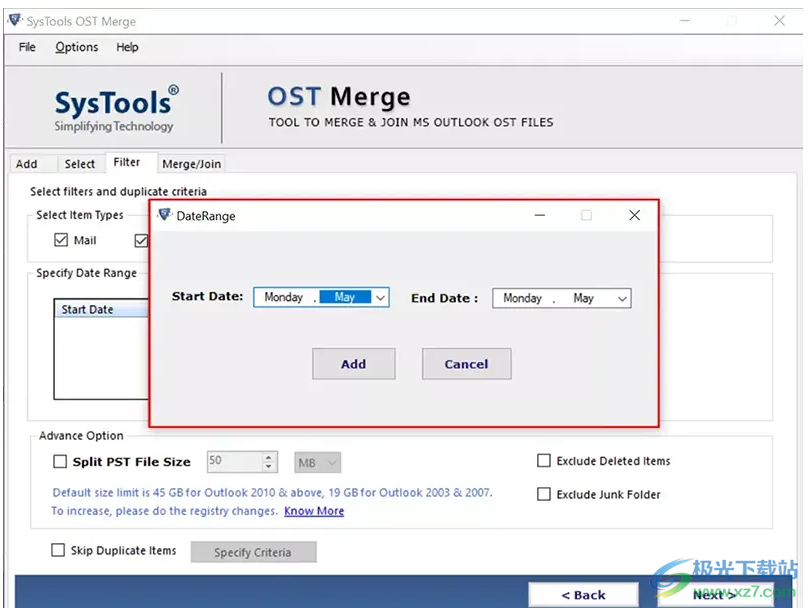Switch to the Merge/Join tab

(x=191, y=164)
